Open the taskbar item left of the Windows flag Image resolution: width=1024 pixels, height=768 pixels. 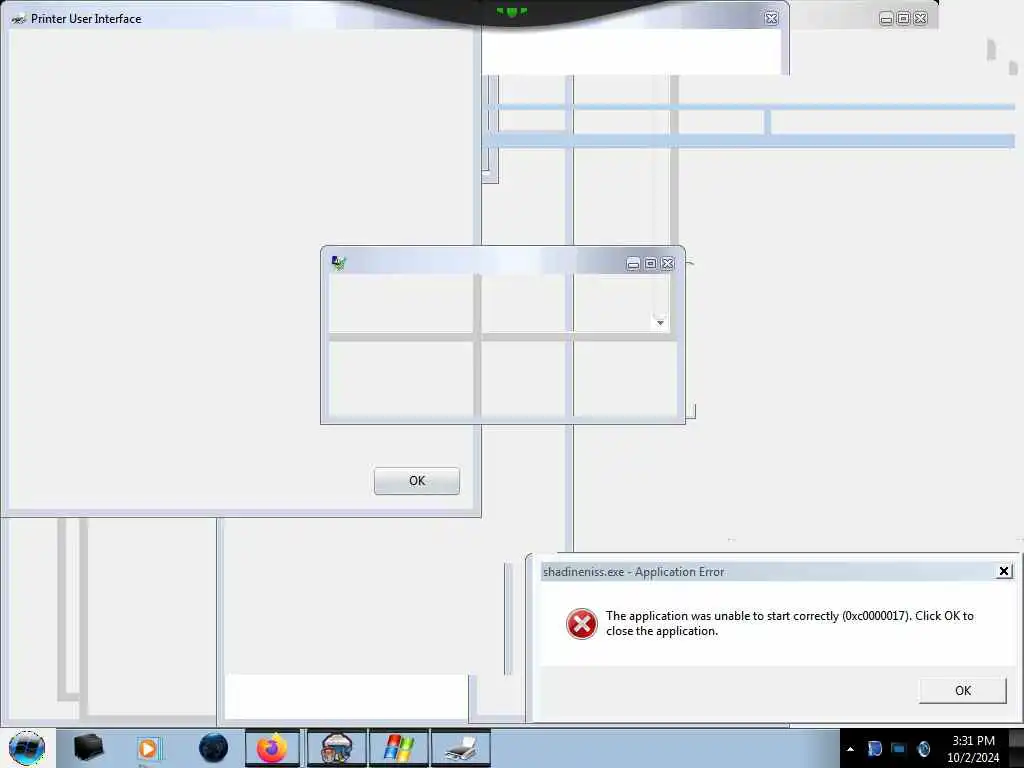point(336,748)
